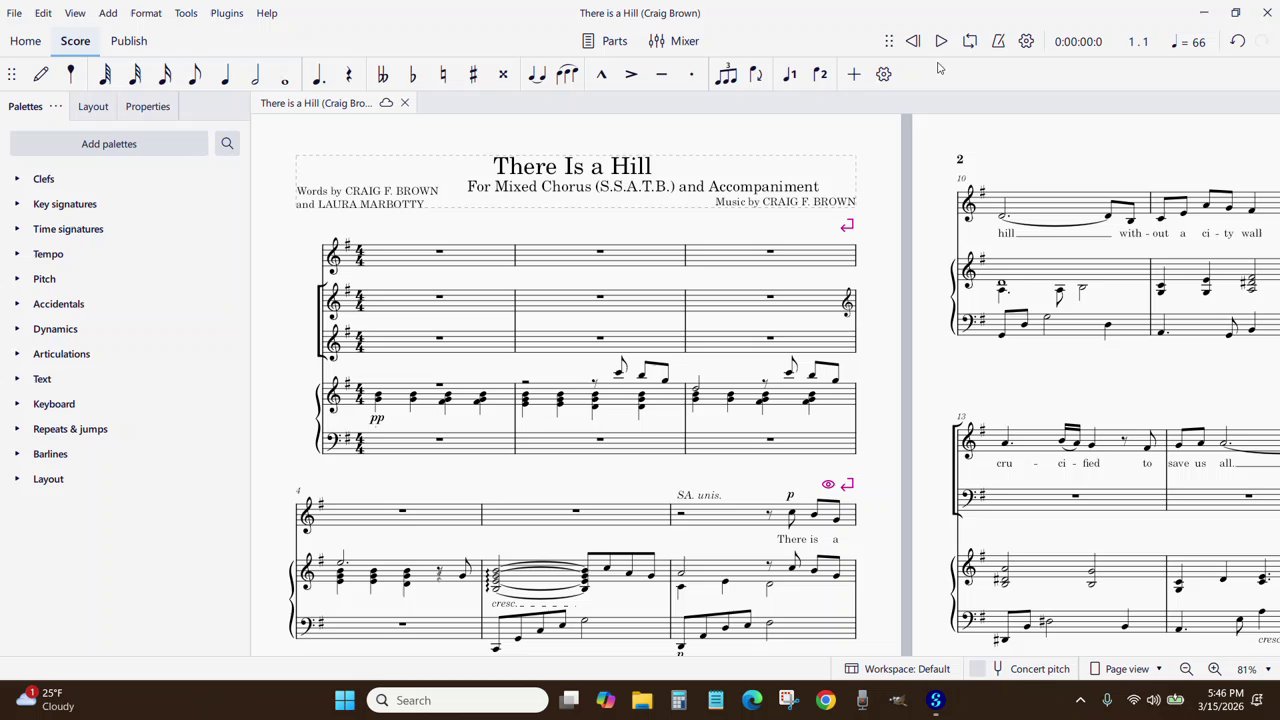Click the Add palettes button
Image resolution: width=1280 pixels, height=720 pixels.
click(x=109, y=144)
